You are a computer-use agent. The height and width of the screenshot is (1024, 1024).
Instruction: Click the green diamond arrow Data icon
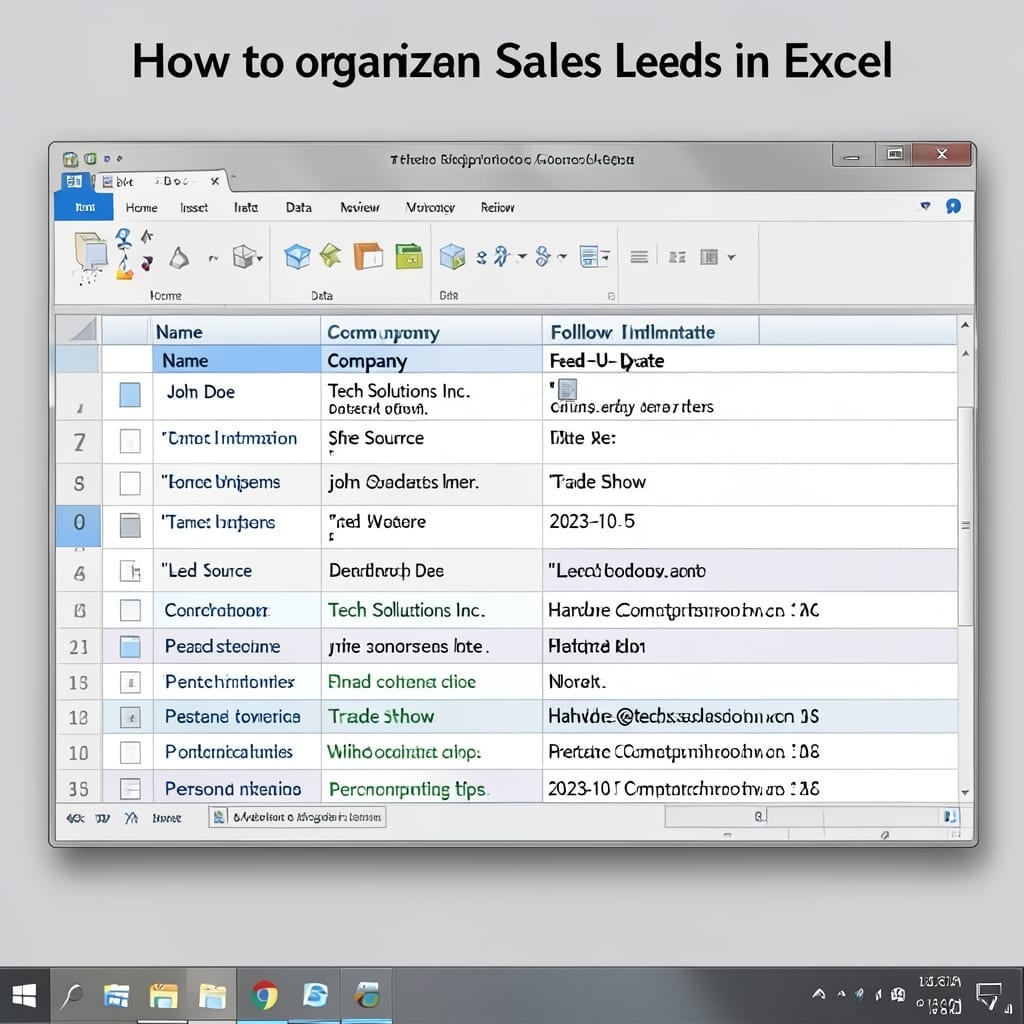click(x=330, y=255)
